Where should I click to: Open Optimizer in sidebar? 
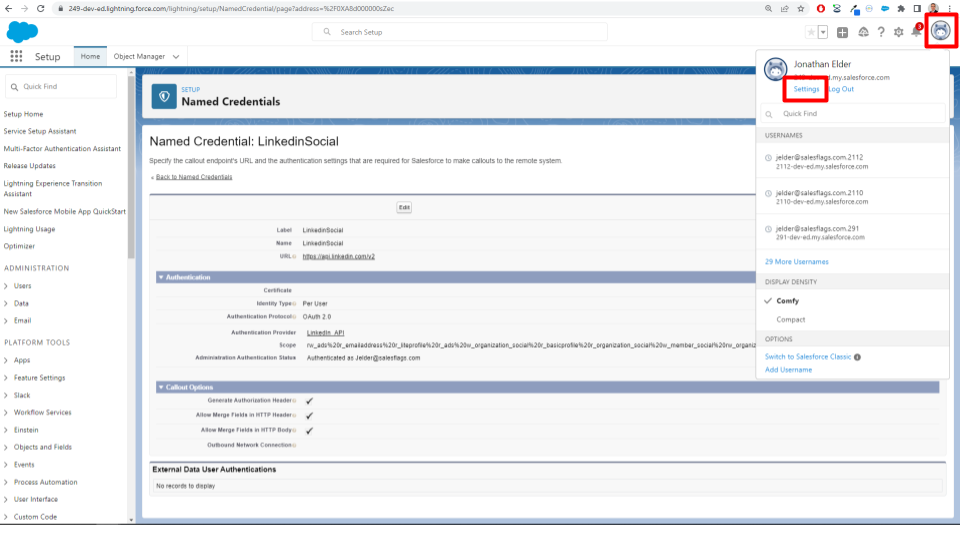point(19,246)
